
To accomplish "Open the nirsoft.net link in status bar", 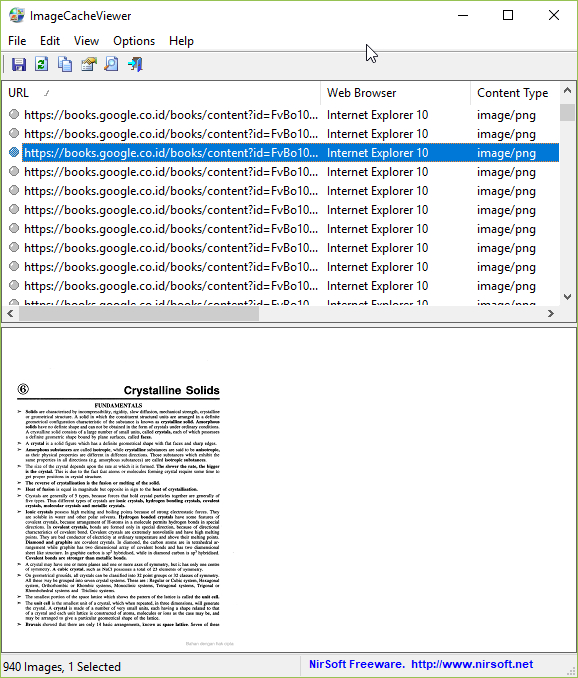I will tap(472, 664).
